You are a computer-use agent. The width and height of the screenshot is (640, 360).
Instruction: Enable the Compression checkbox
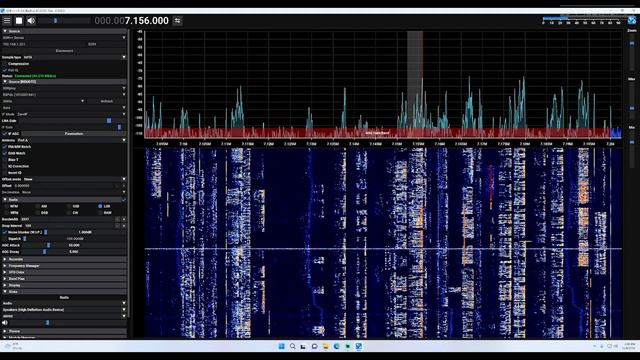(5, 64)
